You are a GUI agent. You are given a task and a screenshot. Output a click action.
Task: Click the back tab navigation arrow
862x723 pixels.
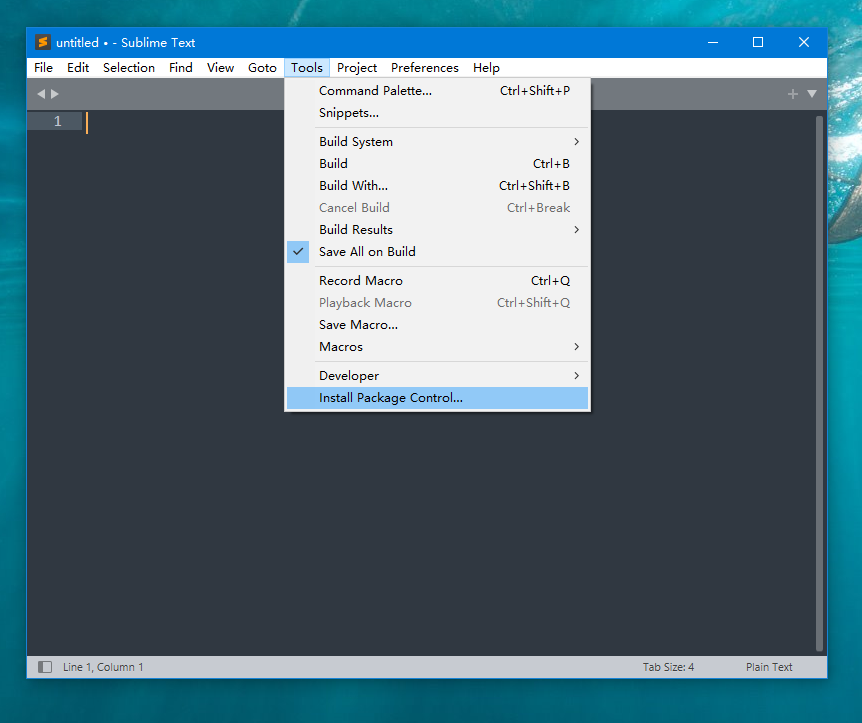pos(41,94)
